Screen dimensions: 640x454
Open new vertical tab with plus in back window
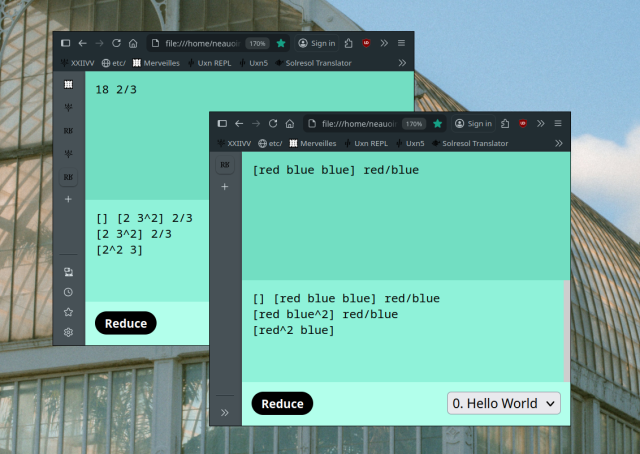68,199
